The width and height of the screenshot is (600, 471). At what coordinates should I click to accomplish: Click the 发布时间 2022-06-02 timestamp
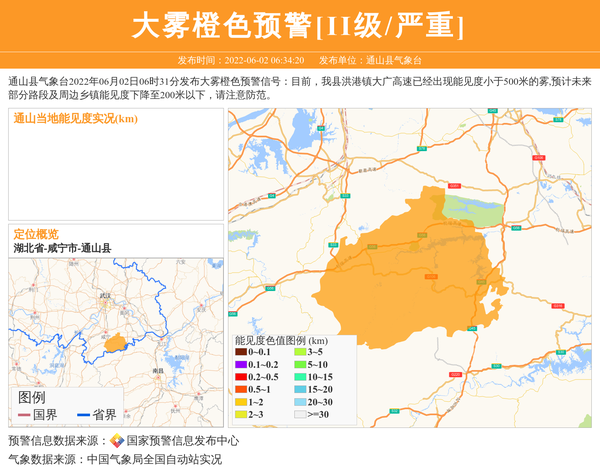pos(241,60)
